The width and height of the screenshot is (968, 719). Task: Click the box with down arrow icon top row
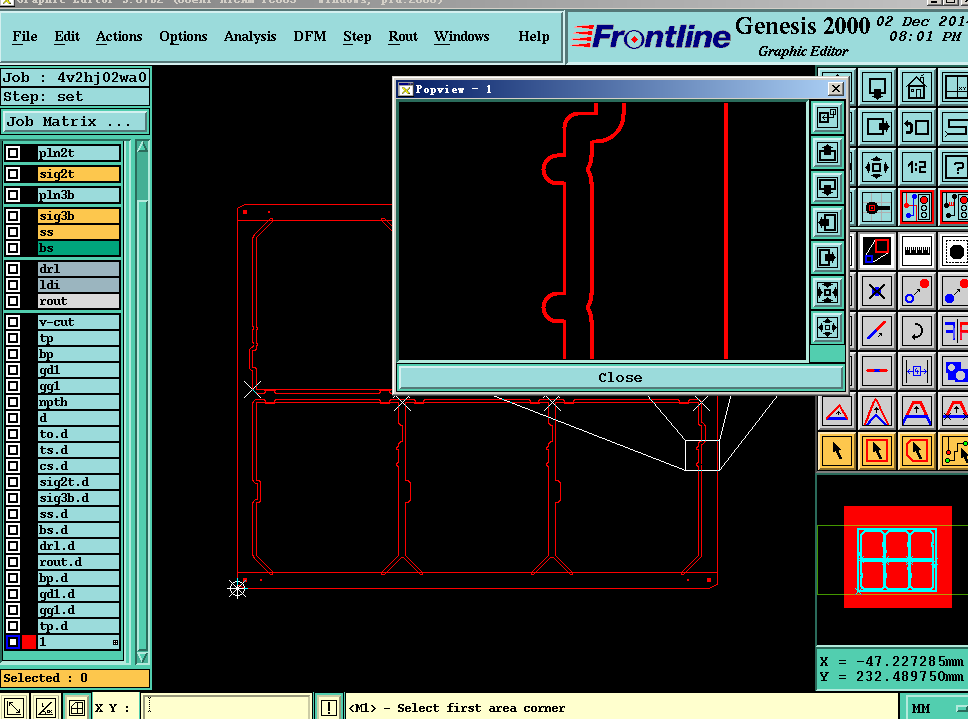877,87
